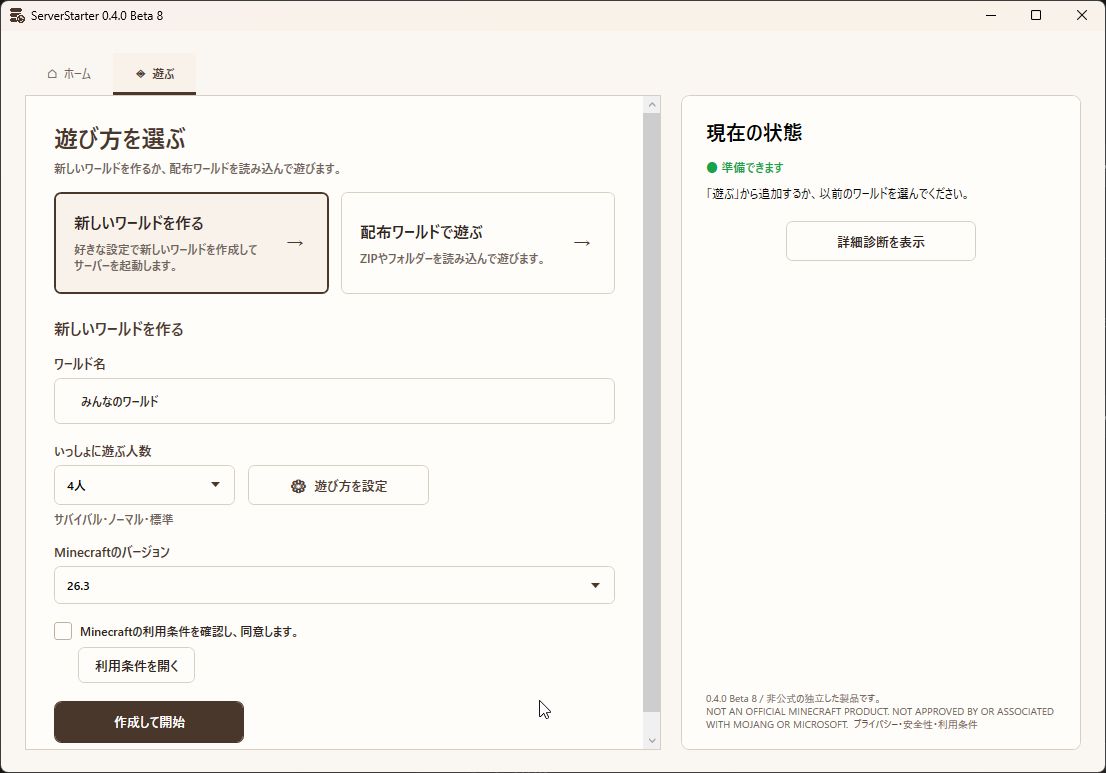Click the ServerStarter app icon in title bar

pyautogui.click(x=17, y=16)
